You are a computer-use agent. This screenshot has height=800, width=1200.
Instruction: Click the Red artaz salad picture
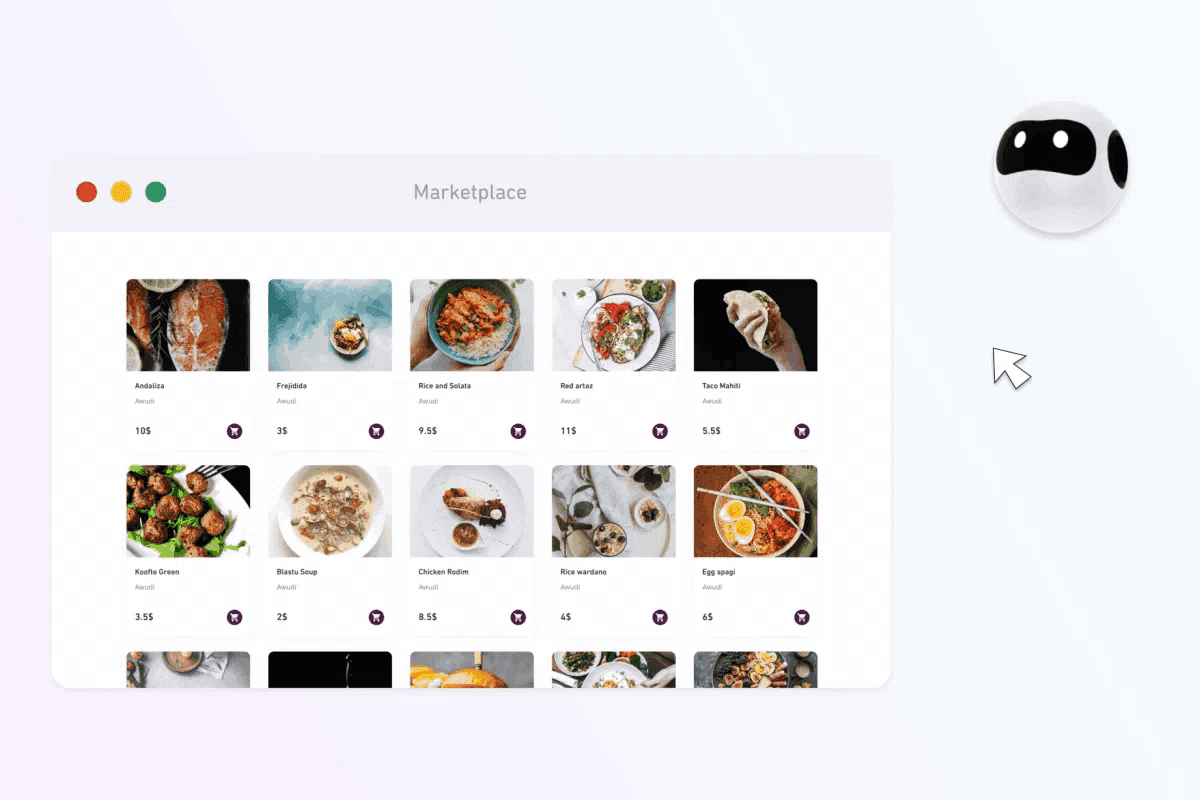click(614, 325)
